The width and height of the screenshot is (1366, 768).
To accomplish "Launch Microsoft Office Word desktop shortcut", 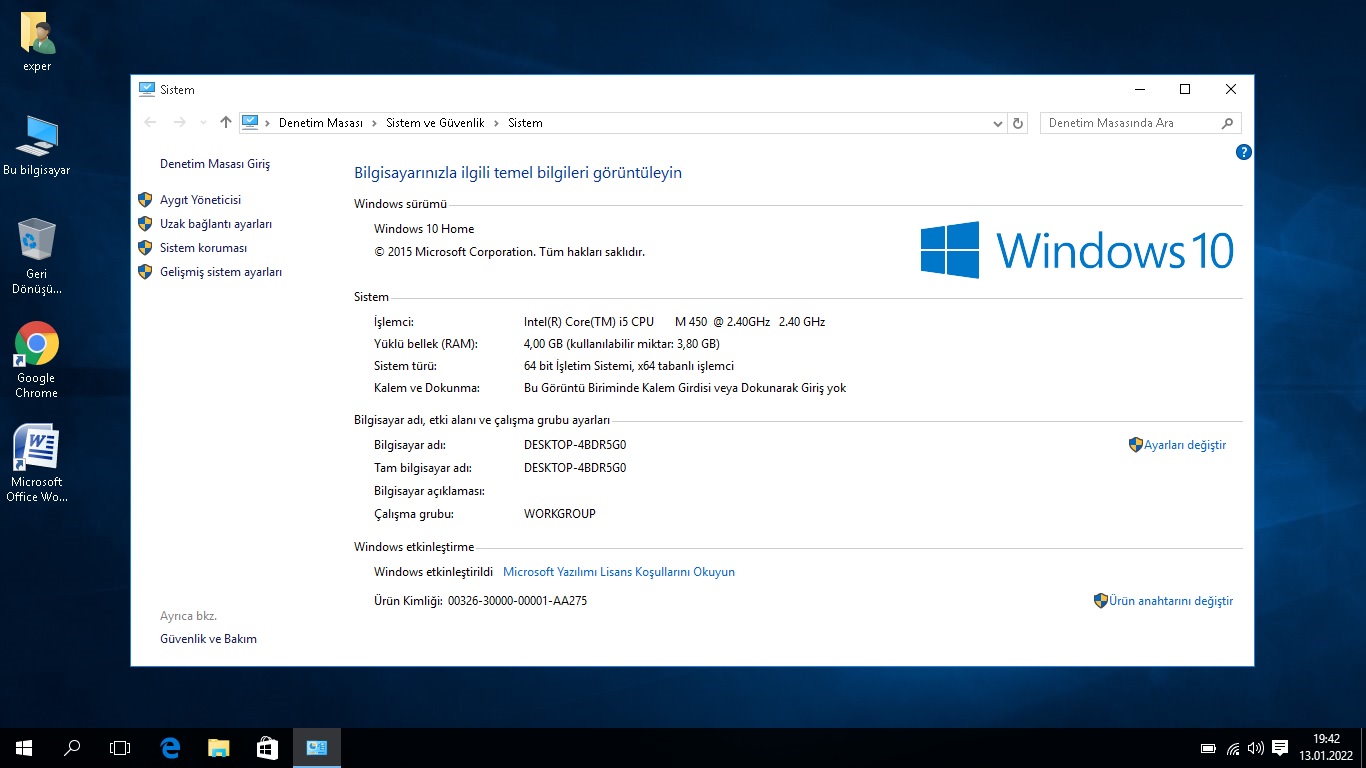I will point(37,463).
